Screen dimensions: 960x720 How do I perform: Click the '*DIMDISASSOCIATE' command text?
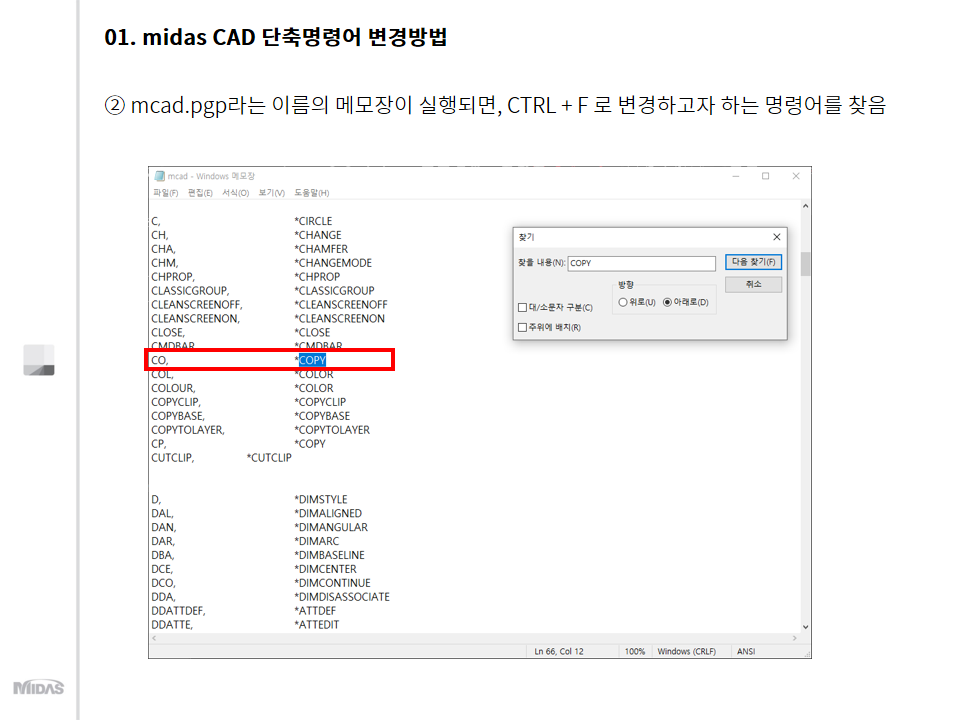(x=342, y=597)
